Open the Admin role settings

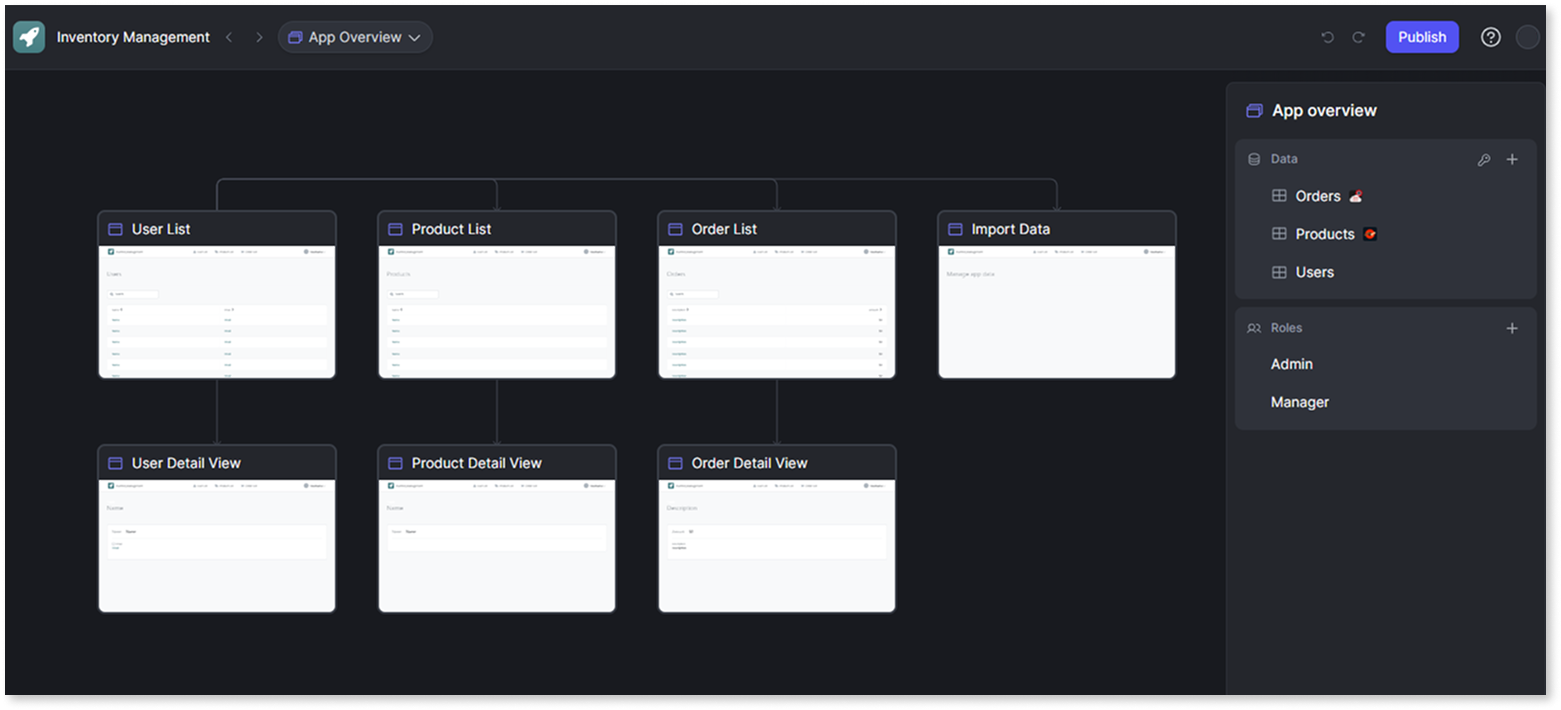[1291, 364]
